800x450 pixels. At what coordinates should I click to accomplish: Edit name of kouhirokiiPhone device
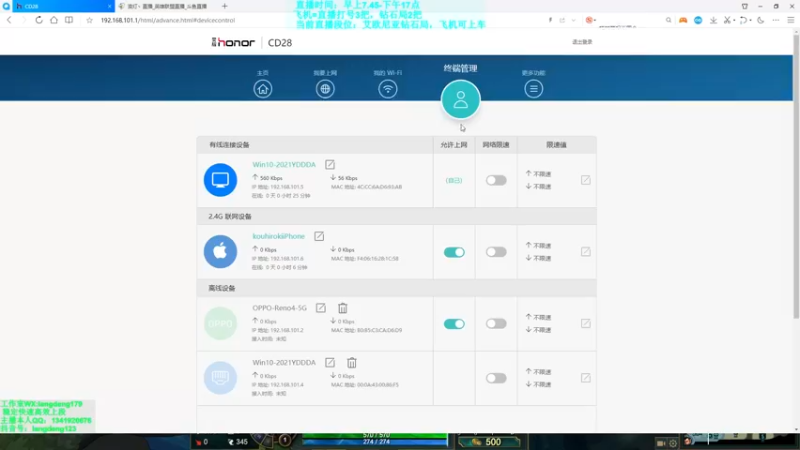point(319,236)
